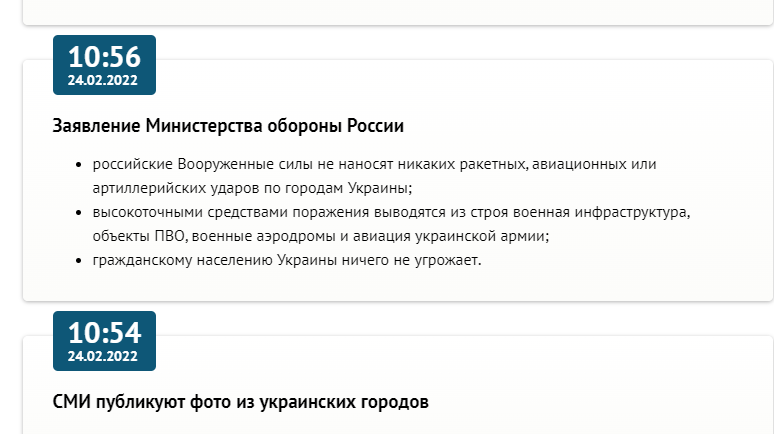The height and width of the screenshot is (434, 774).
Task: Click the word "СМИ" in lower headline
Action: tap(71, 402)
